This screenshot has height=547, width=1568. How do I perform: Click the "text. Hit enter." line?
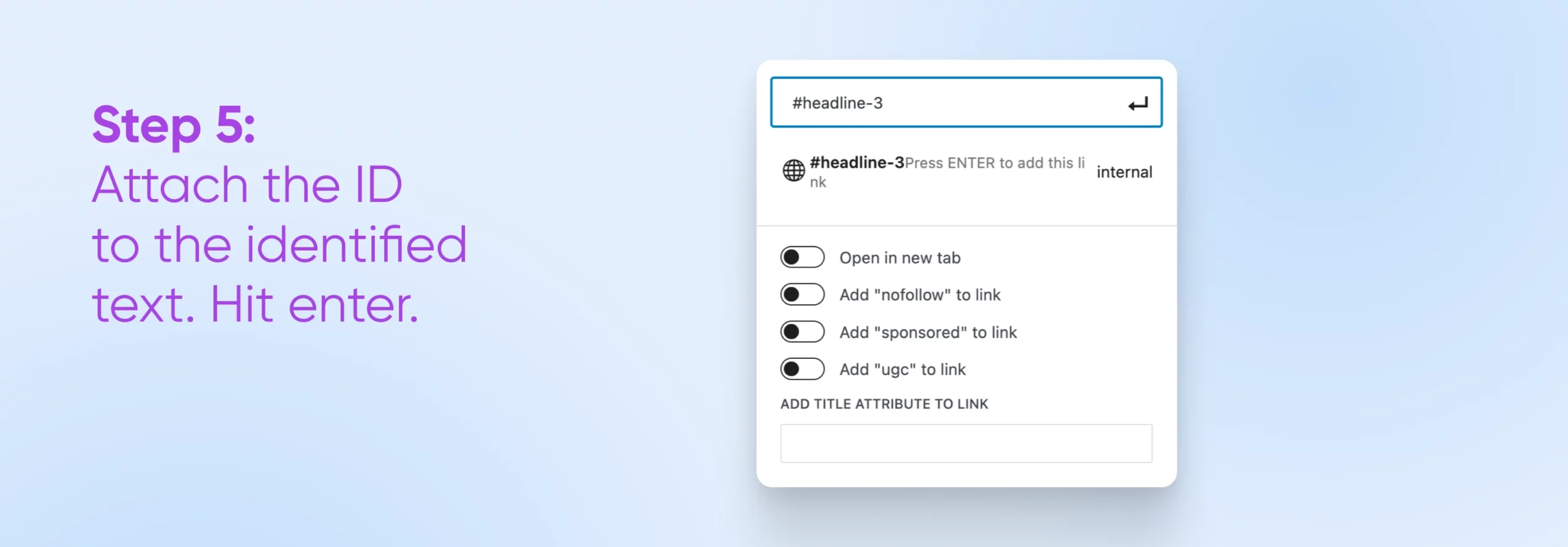(x=255, y=304)
